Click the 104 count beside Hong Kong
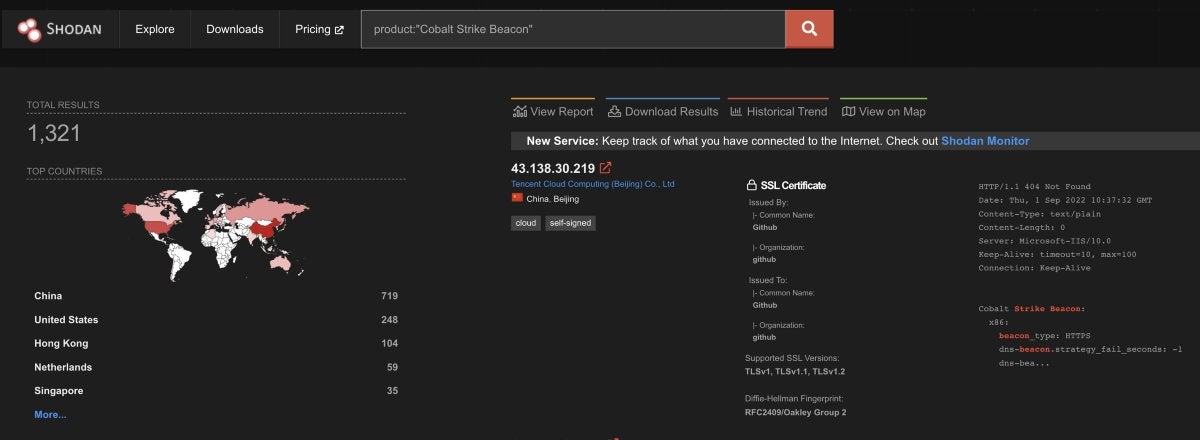1200x440 pixels. click(389, 343)
